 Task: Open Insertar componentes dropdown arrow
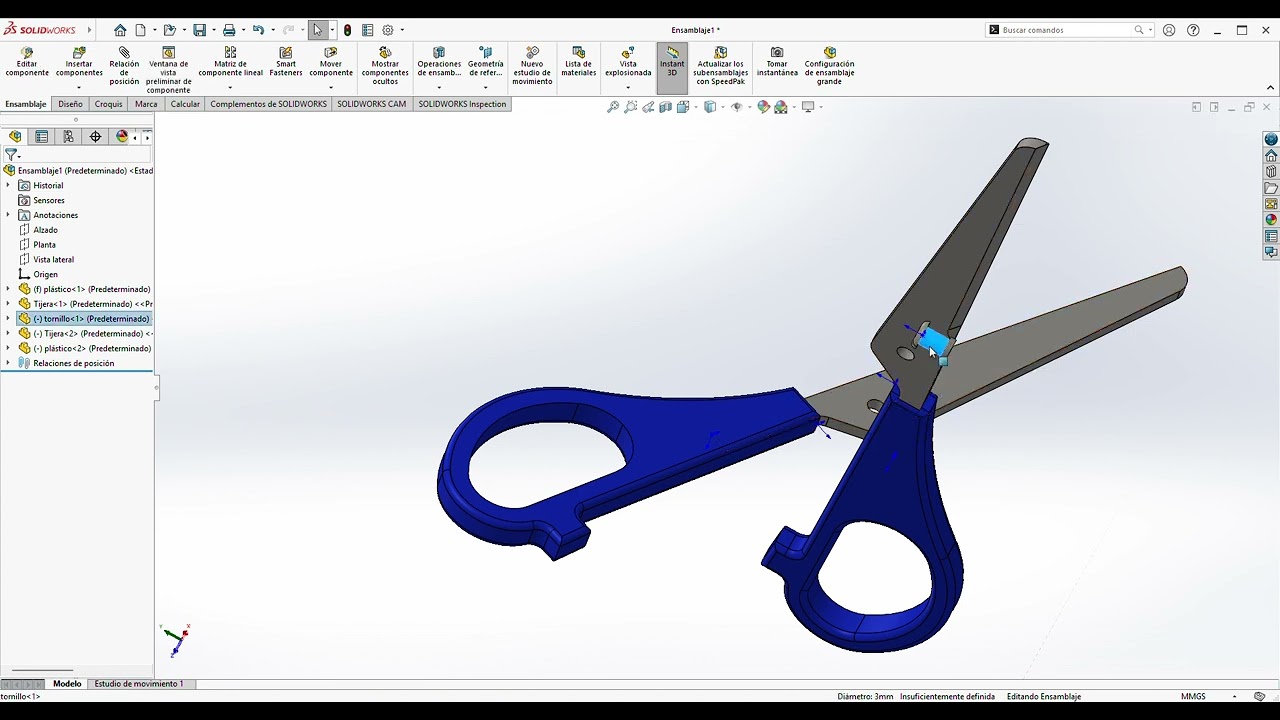(x=79, y=88)
